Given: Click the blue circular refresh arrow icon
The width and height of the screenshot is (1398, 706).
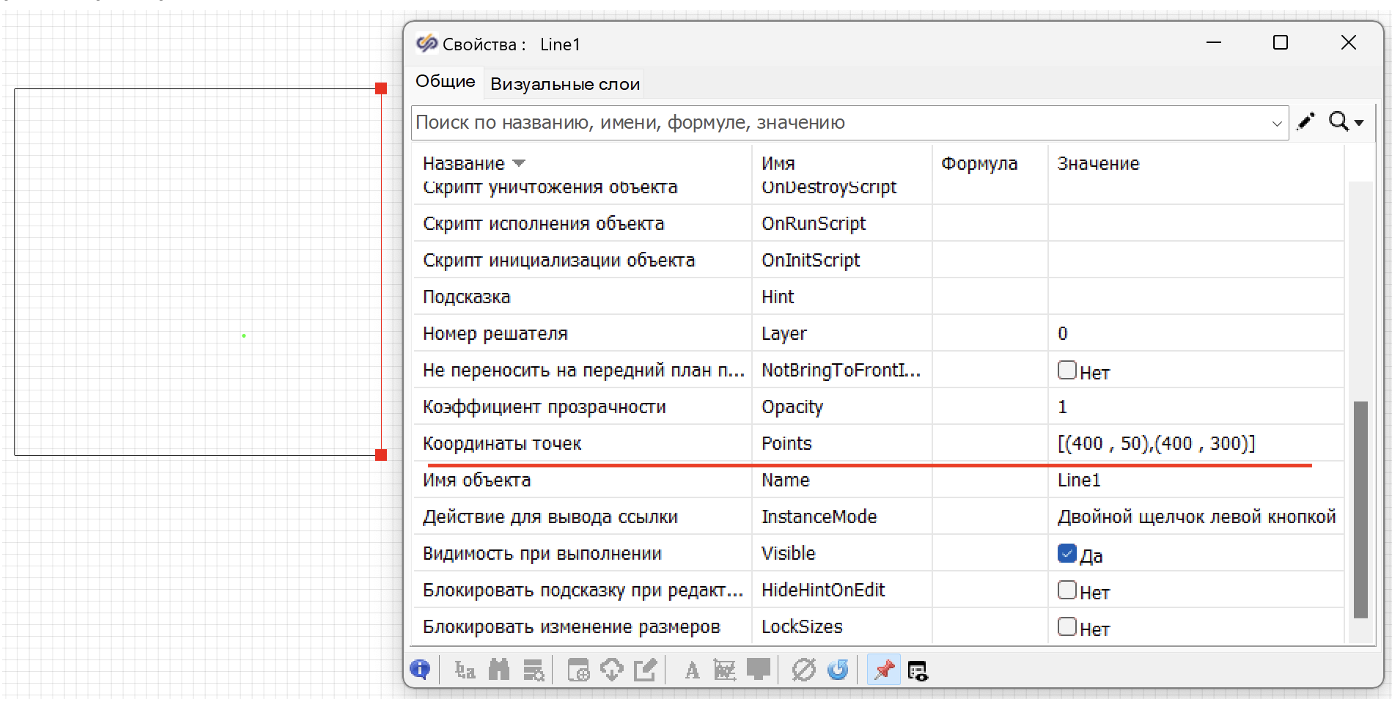Looking at the screenshot, I should coord(838,669).
